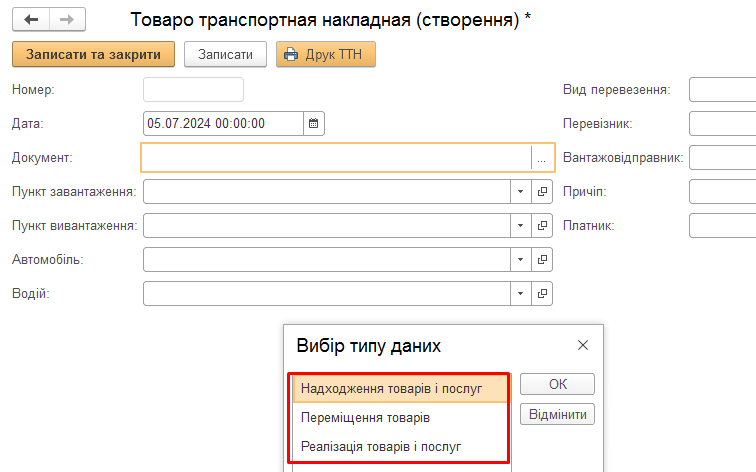The width and height of the screenshot is (756, 472).
Task: Select Переміщення товарів data type
Action: coord(365,417)
